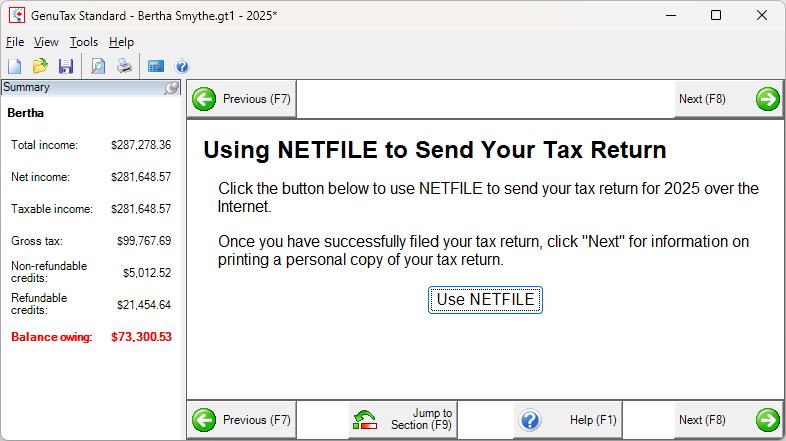Viewport: 786px width, 441px height.
Task: Click top Next (F8) button
Action: (728, 99)
